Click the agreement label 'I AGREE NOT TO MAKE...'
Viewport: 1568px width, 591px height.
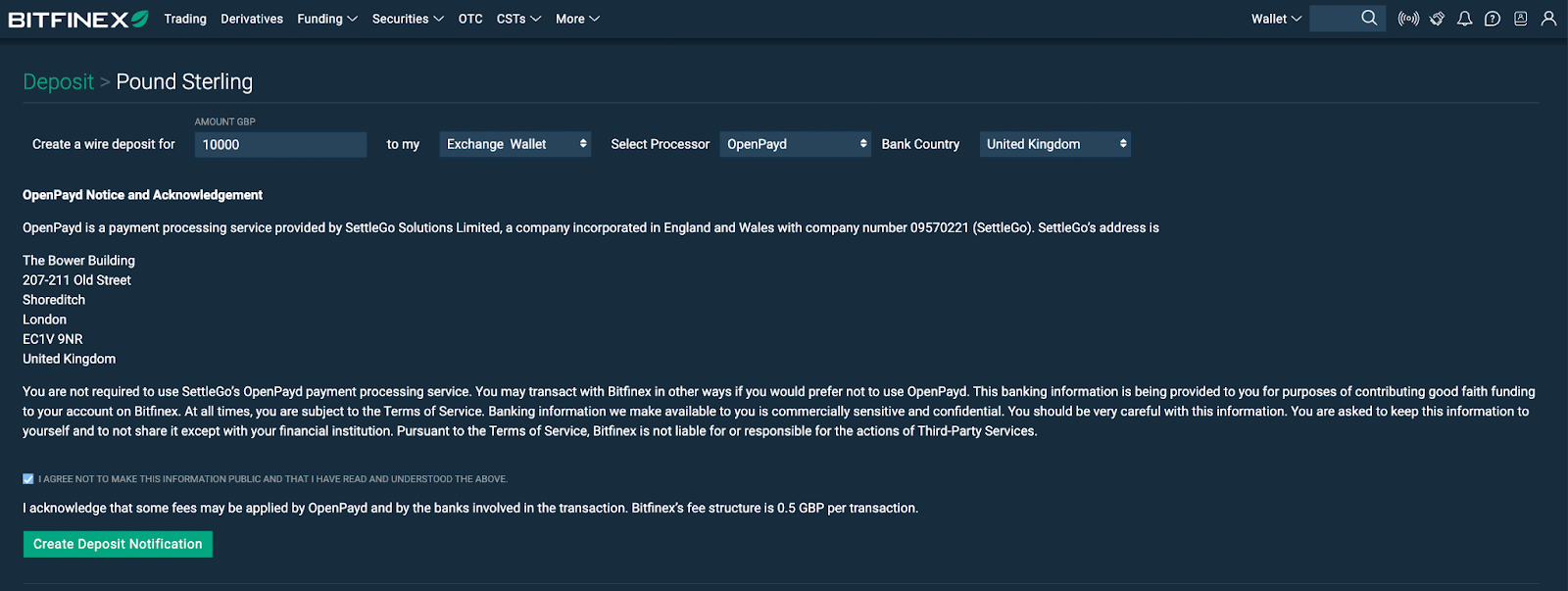click(x=272, y=479)
